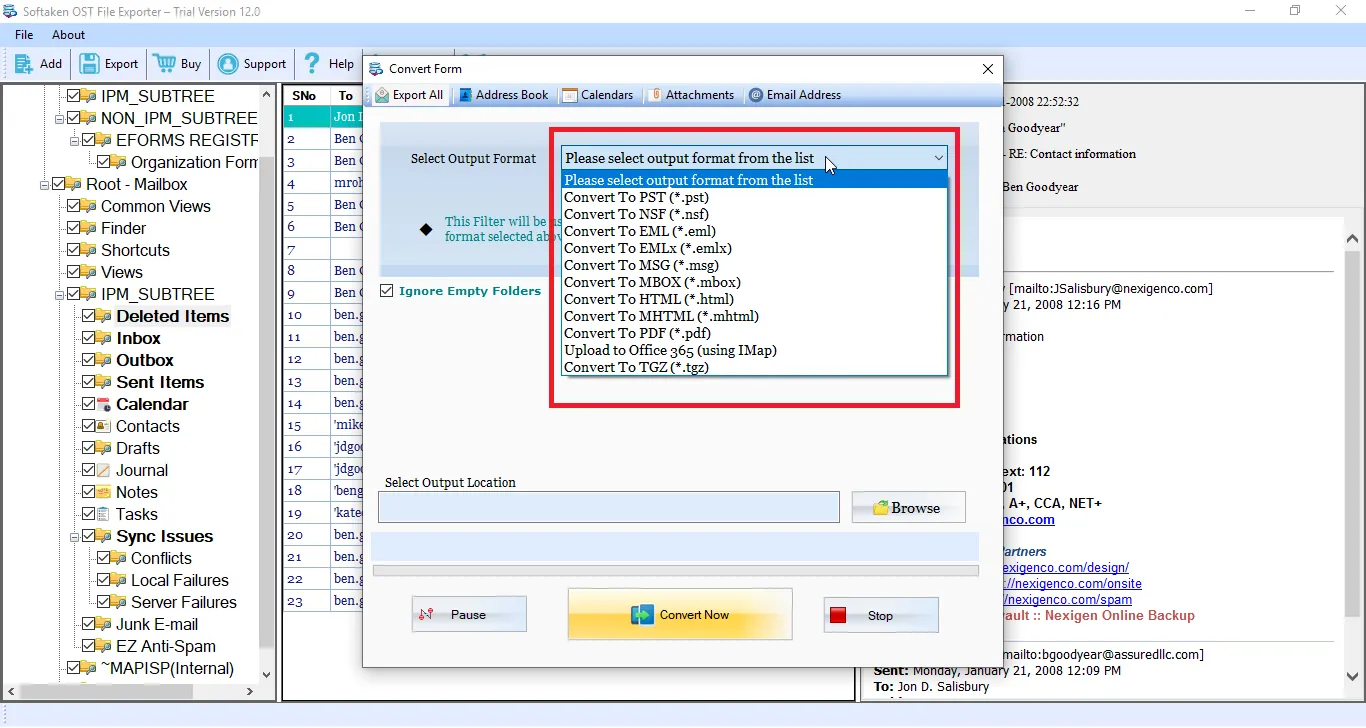Uncheck the Calendar folder checkbox
Image resolution: width=1366 pixels, height=728 pixels.
(x=89, y=404)
